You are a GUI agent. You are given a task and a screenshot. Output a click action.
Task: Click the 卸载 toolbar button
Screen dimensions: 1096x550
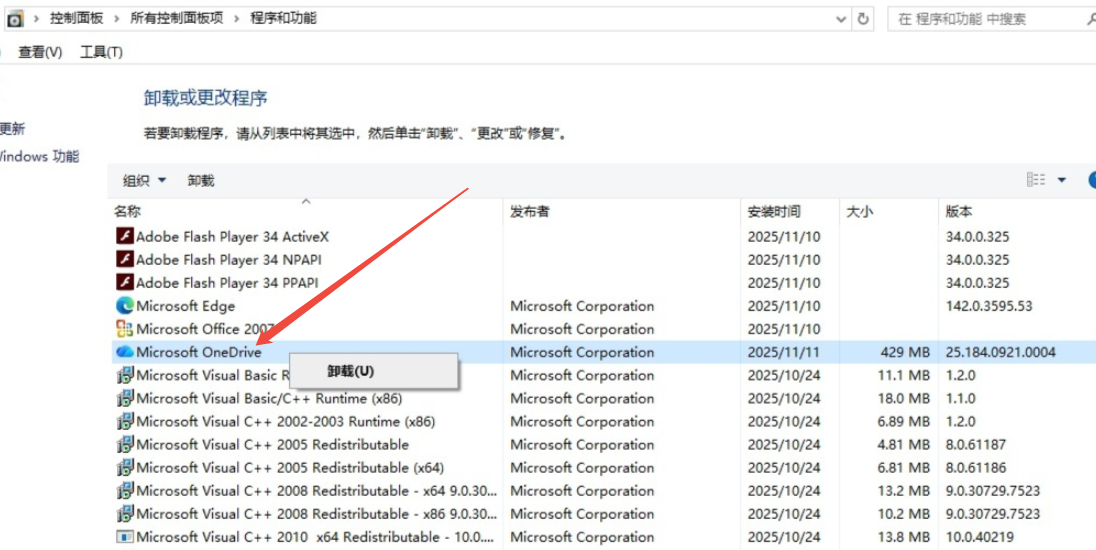[x=201, y=181]
